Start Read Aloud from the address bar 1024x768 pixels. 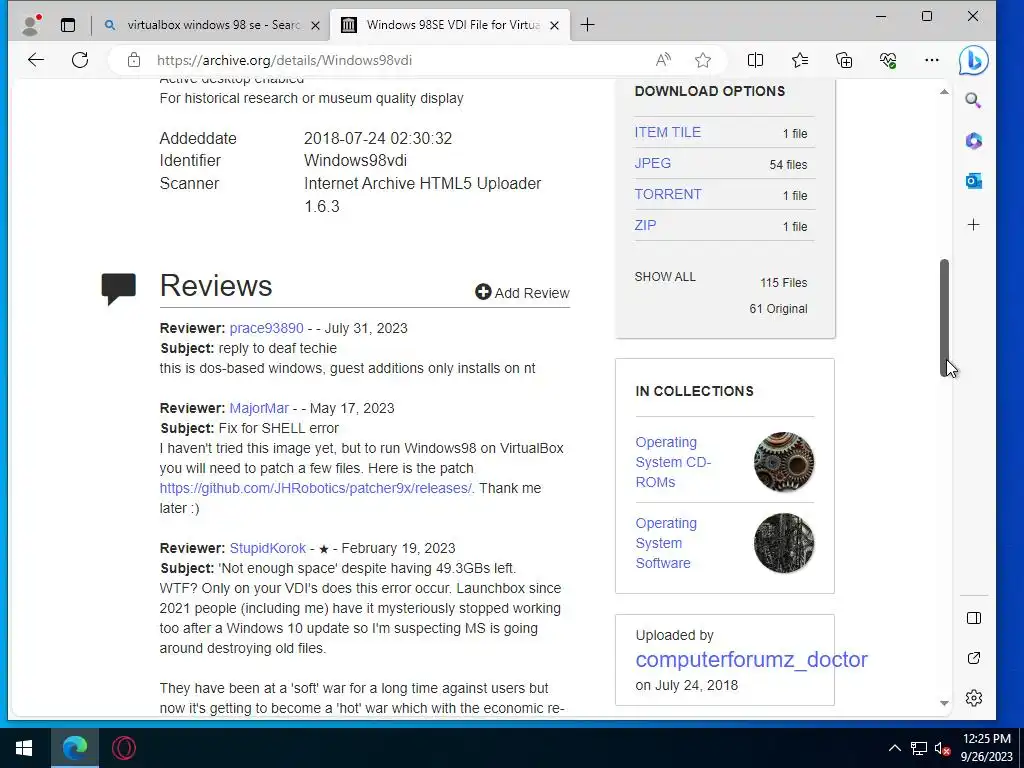click(x=663, y=60)
